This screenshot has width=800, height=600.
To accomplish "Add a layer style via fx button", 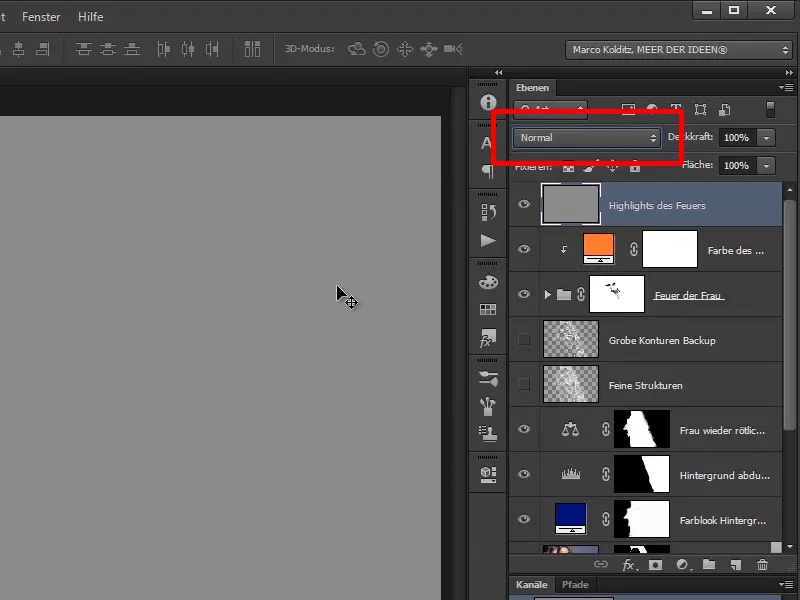I will [629, 565].
